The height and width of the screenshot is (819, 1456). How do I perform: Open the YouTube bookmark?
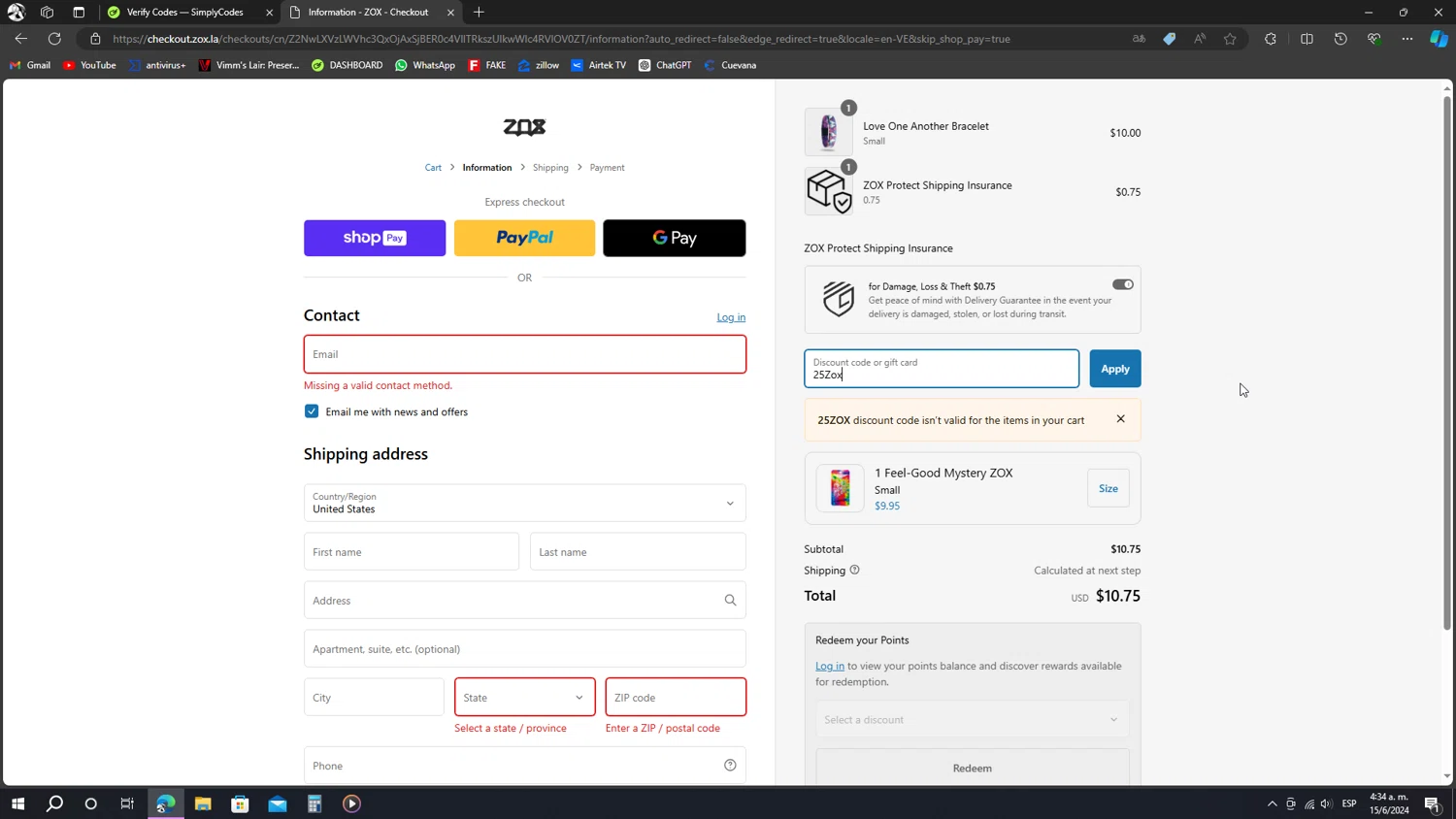click(x=89, y=65)
